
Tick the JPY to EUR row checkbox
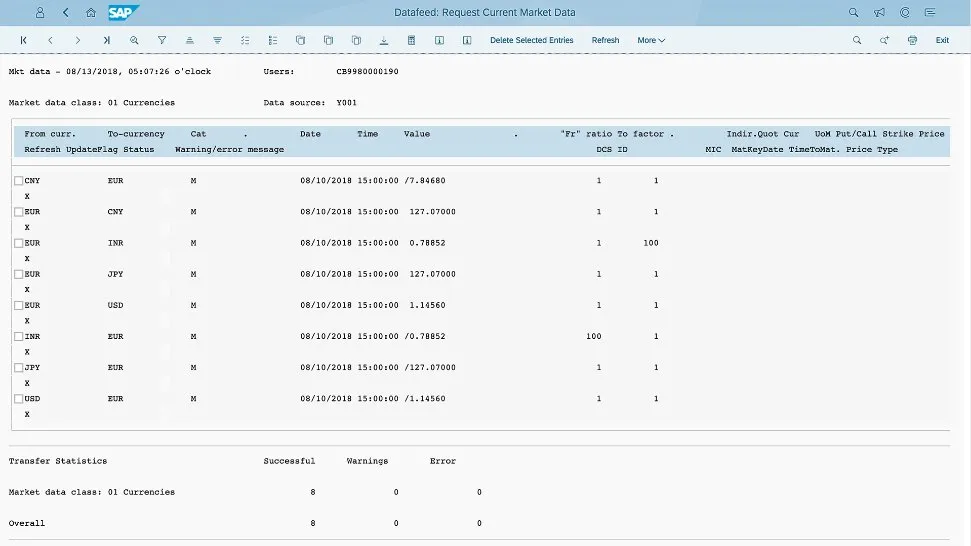point(18,367)
